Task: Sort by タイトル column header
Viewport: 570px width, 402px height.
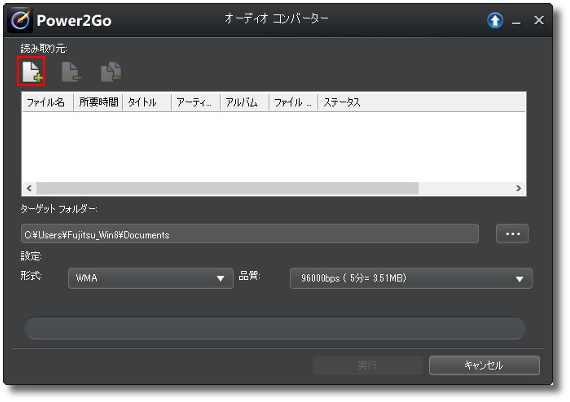Action: click(x=147, y=102)
